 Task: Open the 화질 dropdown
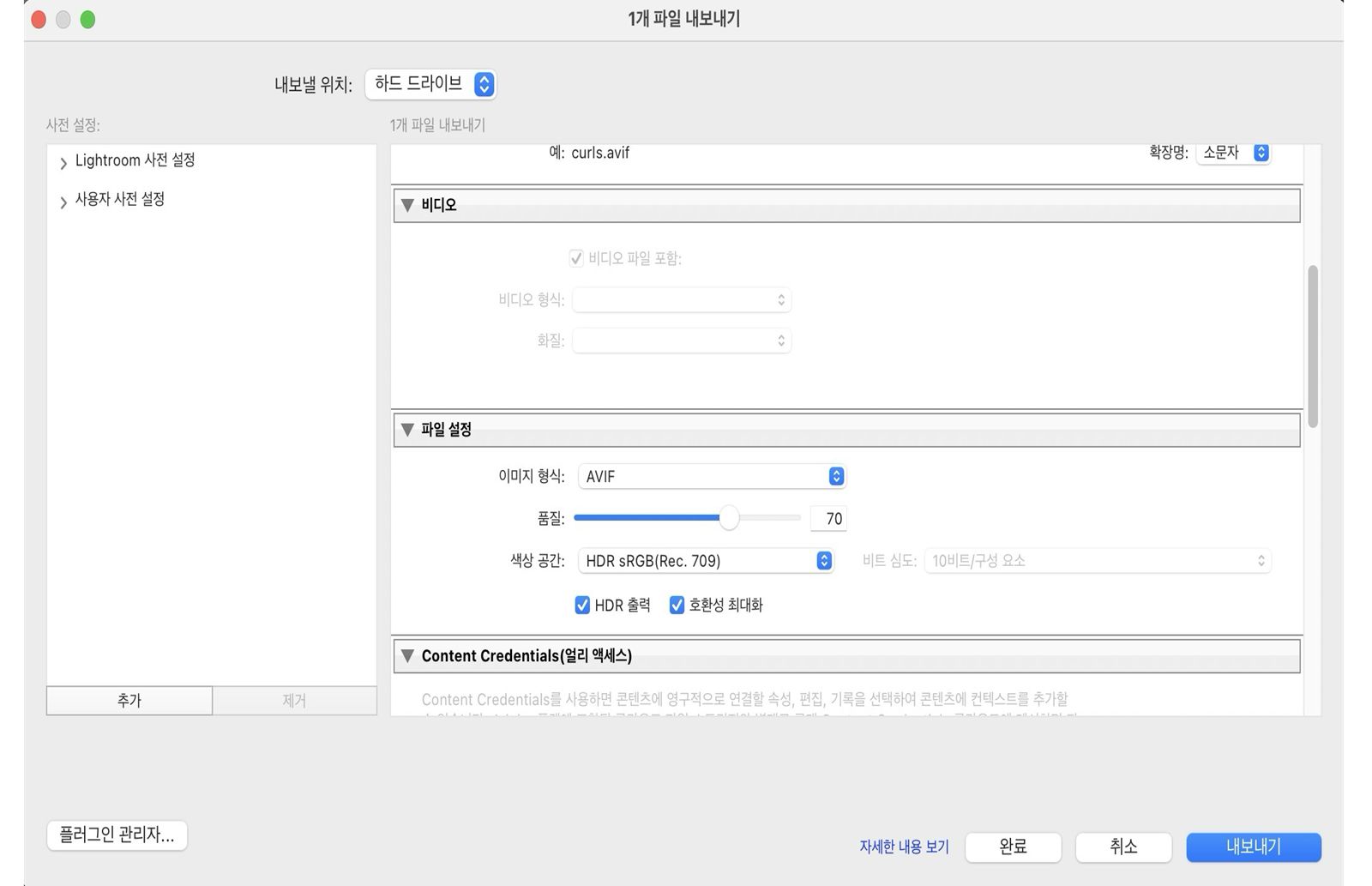(682, 341)
